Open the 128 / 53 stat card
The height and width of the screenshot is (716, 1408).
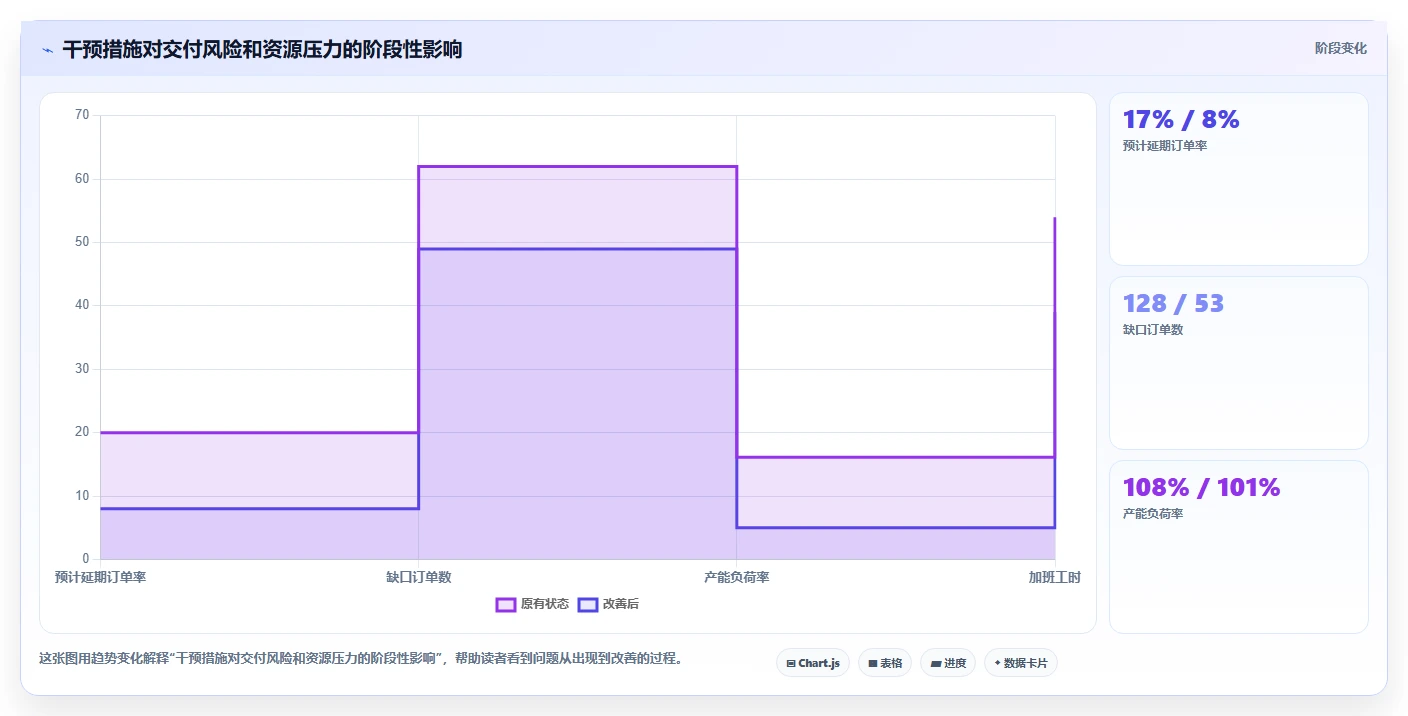(x=1239, y=363)
